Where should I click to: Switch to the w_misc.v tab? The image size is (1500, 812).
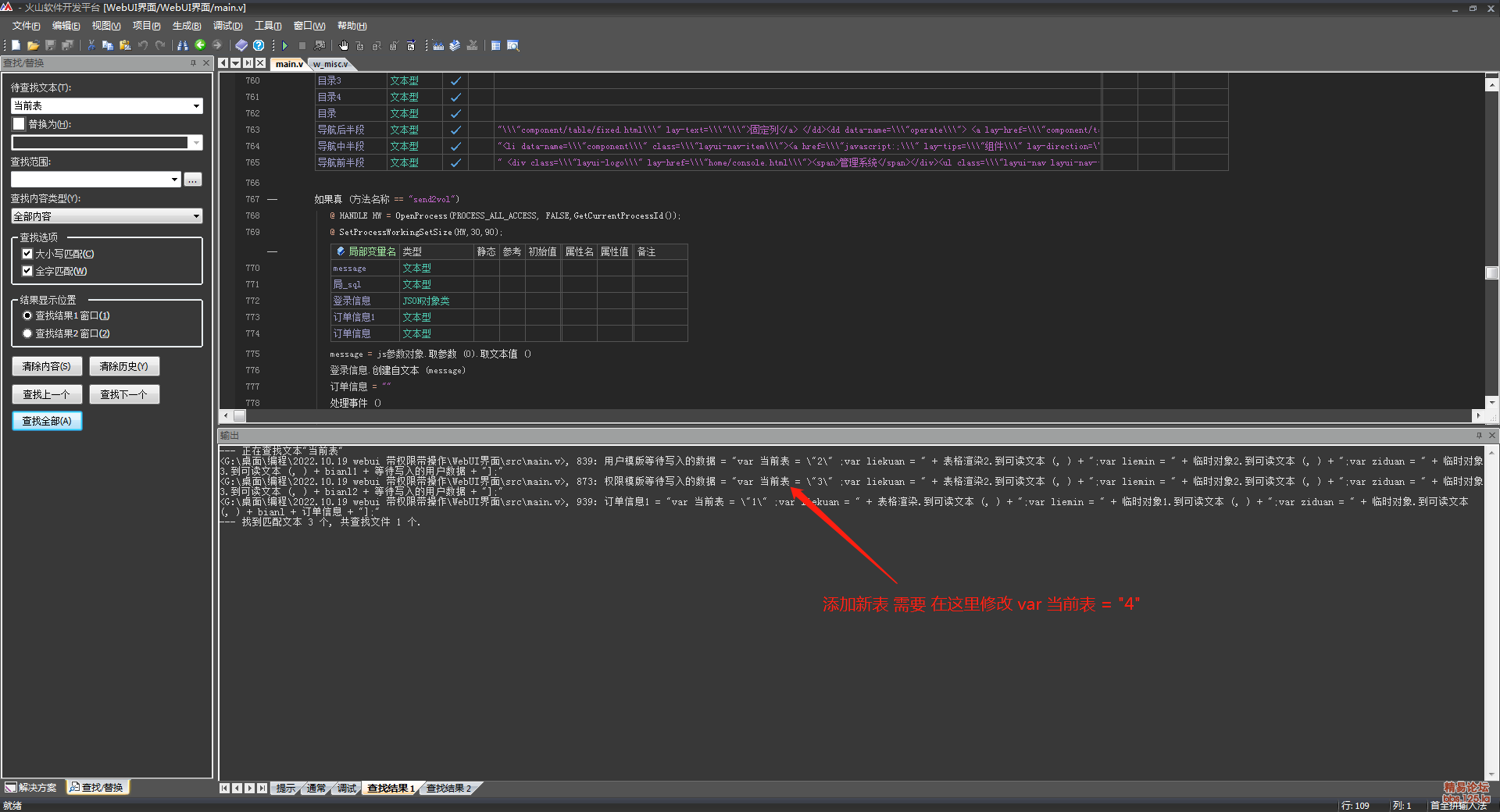tap(330, 64)
